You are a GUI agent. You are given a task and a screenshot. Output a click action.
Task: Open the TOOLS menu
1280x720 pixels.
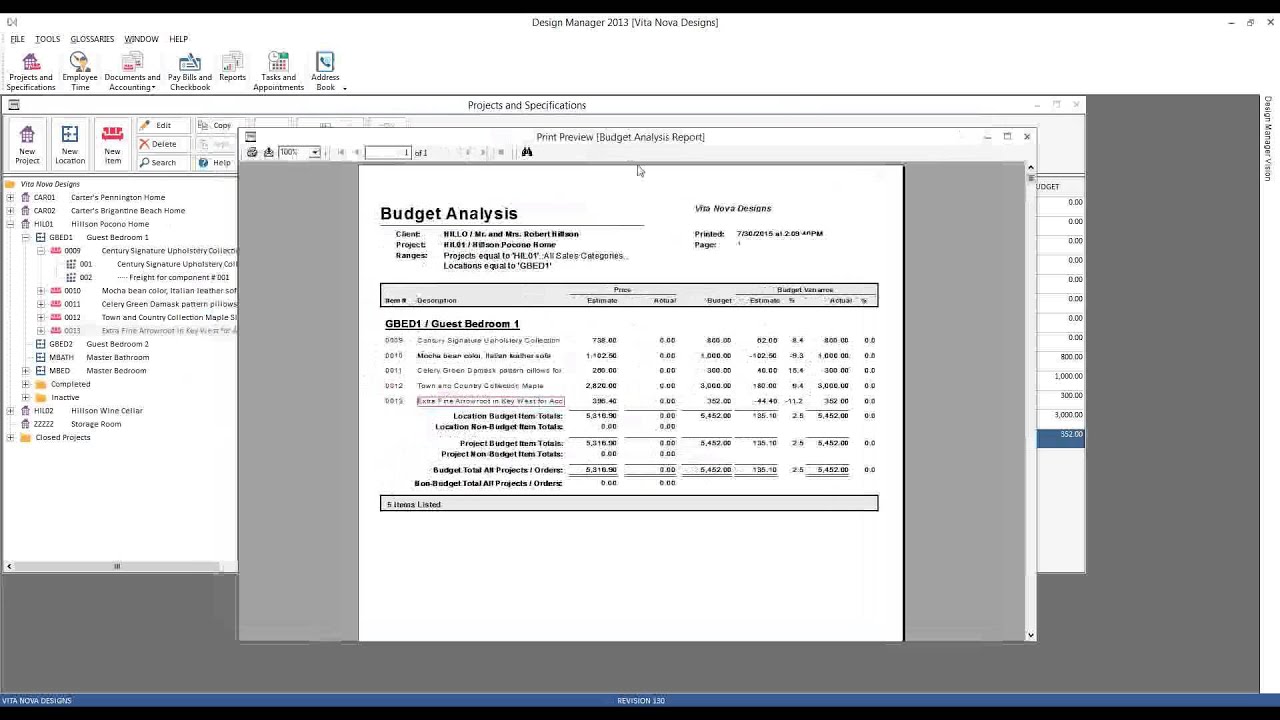click(47, 39)
